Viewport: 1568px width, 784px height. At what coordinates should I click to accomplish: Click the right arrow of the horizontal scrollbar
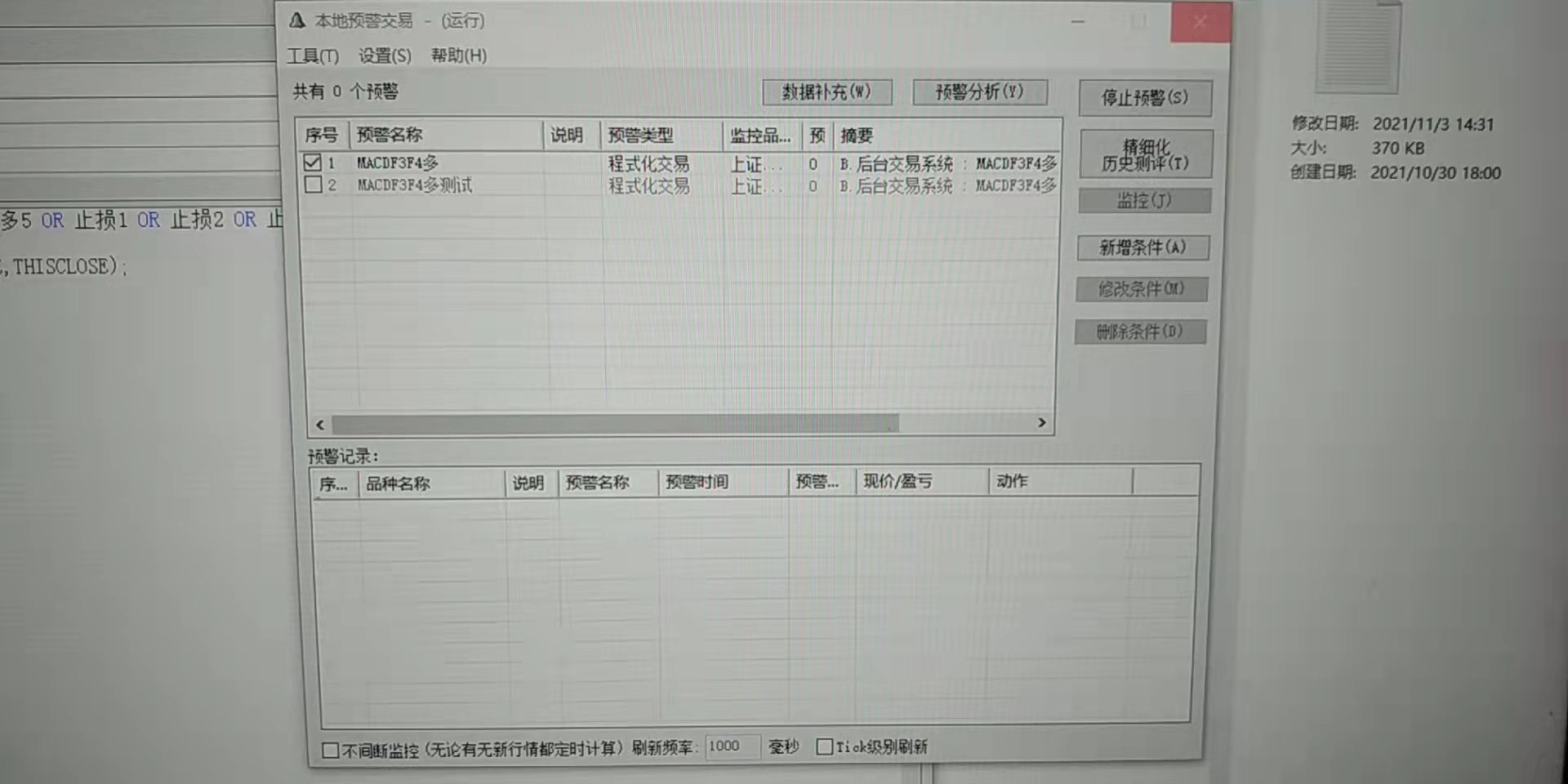[x=1041, y=422]
